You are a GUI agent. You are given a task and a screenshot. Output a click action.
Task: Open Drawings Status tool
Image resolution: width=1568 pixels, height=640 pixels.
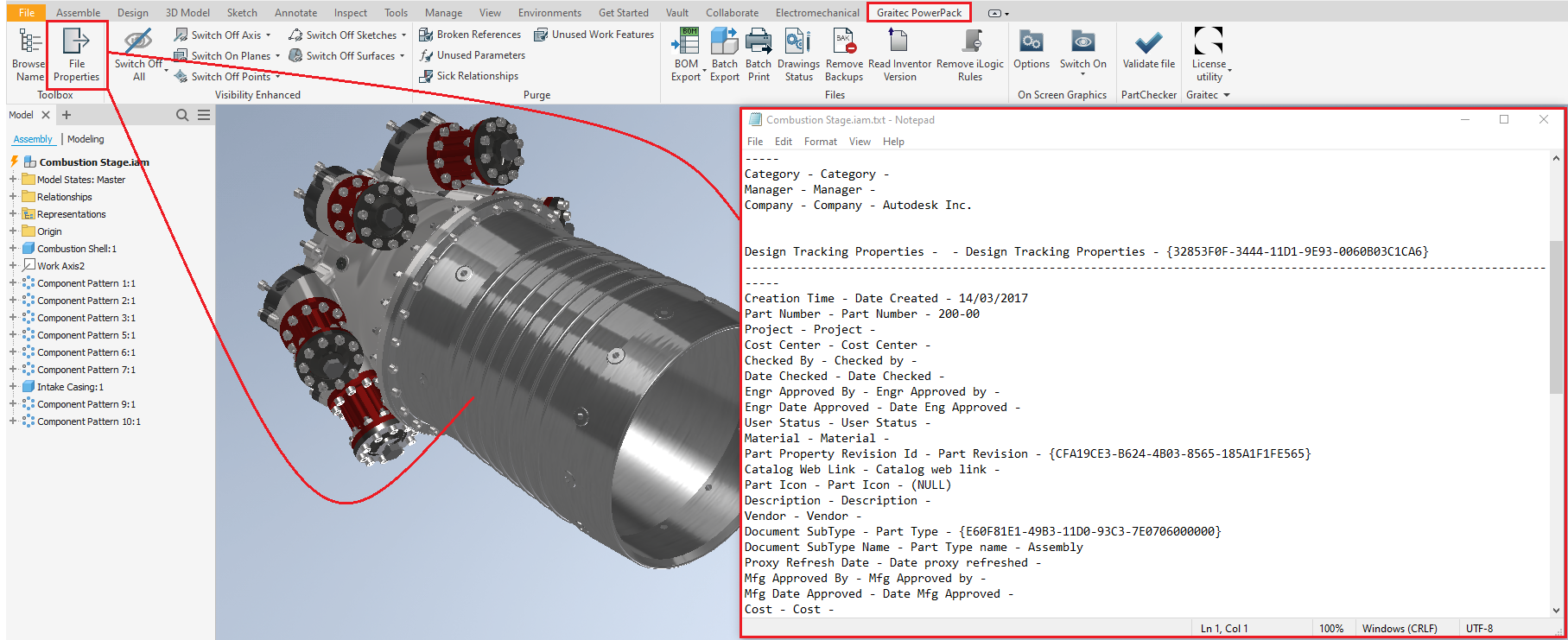coord(798,43)
